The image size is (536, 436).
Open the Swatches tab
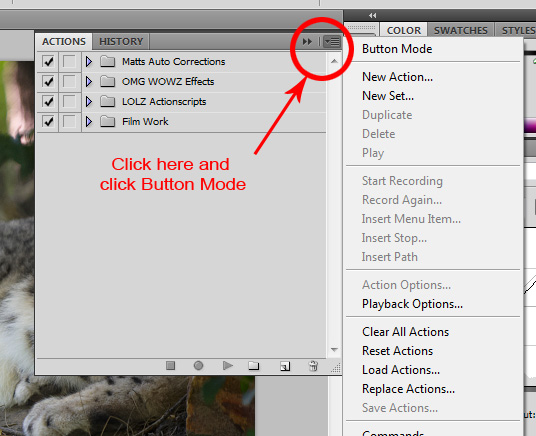click(460, 30)
